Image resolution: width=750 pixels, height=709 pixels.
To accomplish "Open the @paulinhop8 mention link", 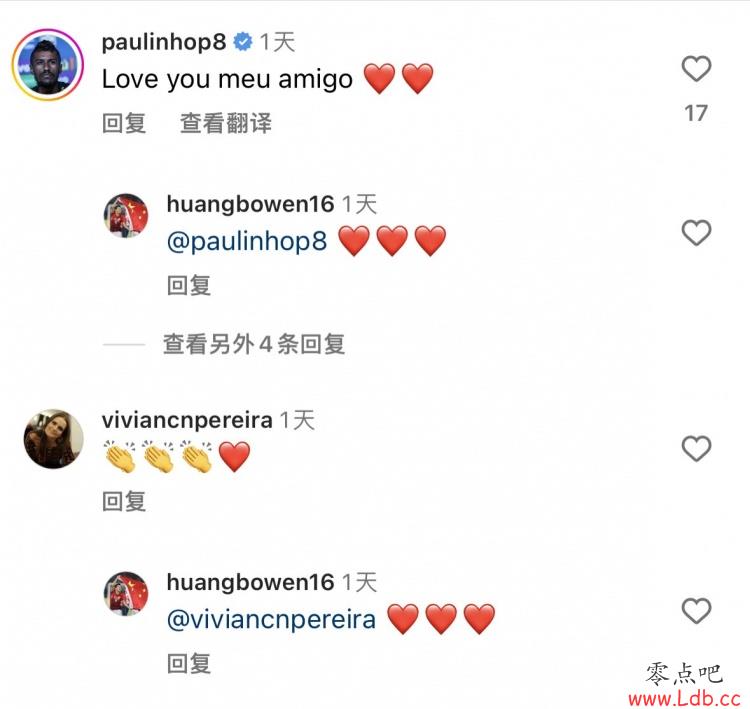I will coord(247,241).
